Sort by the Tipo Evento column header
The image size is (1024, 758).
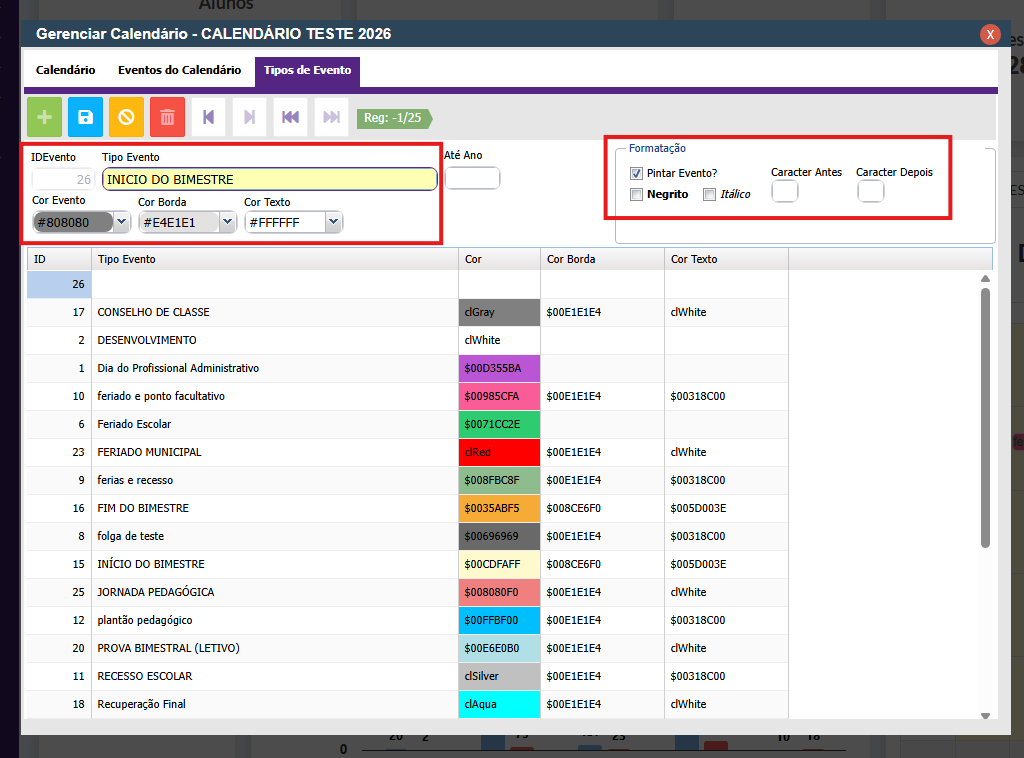(126, 259)
